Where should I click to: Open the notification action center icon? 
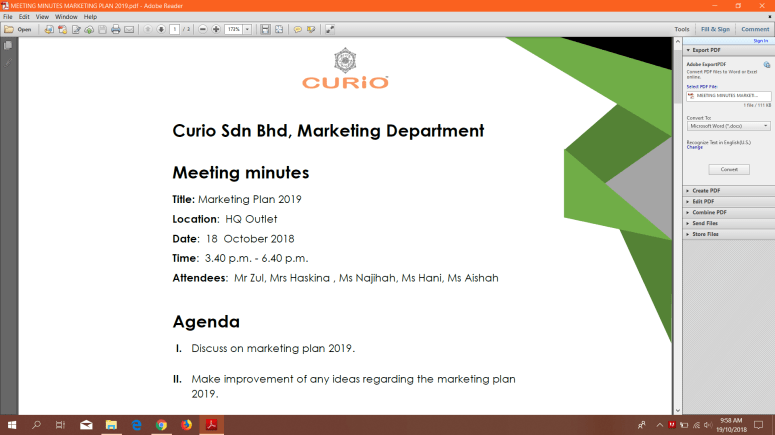[759, 425]
